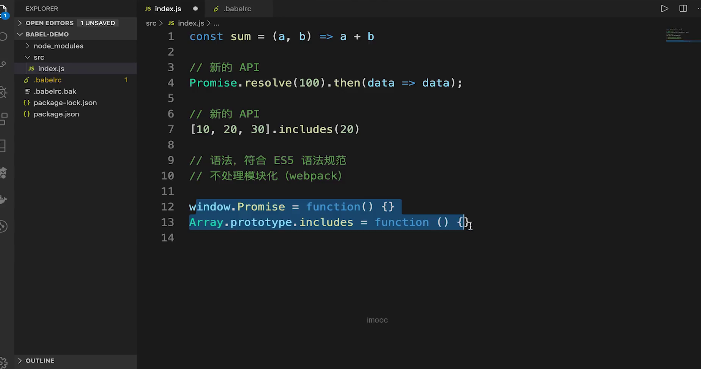Viewport: 701px width, 369px height.
Task: Click the EXPLORER panel title
Action: [42, 8]
